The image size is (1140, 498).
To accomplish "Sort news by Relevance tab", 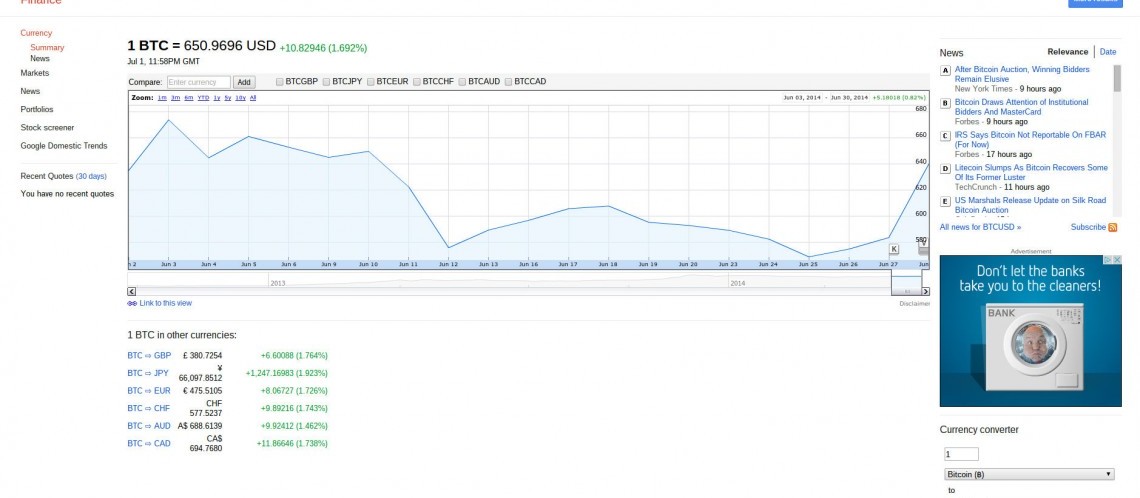I will coord(1067,52).
